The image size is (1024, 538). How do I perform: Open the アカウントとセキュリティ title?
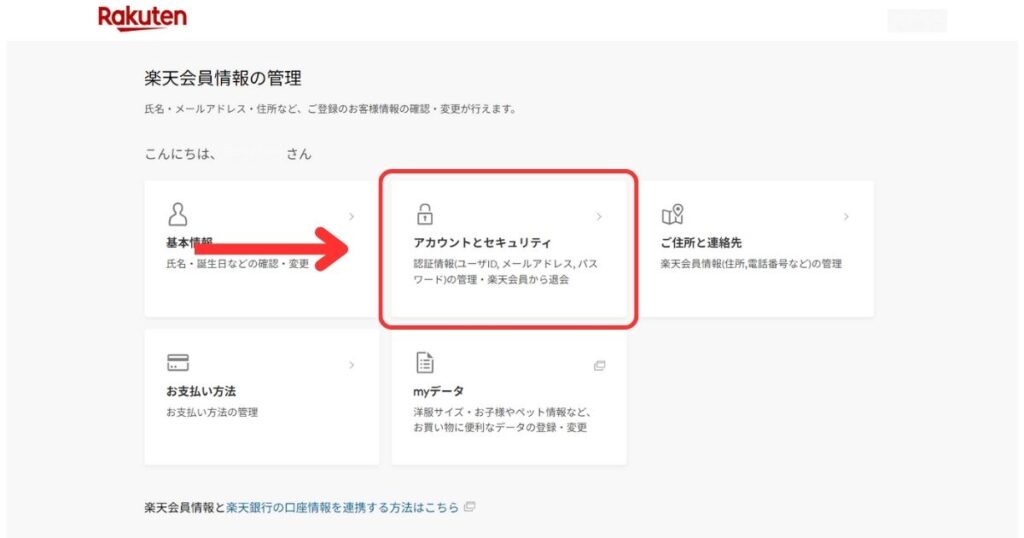click(482, 242)
